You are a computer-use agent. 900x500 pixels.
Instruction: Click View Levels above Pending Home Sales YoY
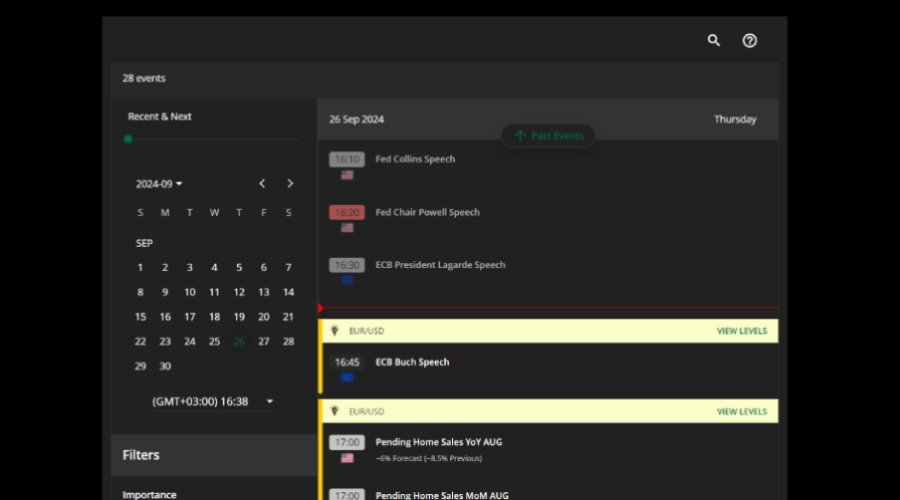741,411
